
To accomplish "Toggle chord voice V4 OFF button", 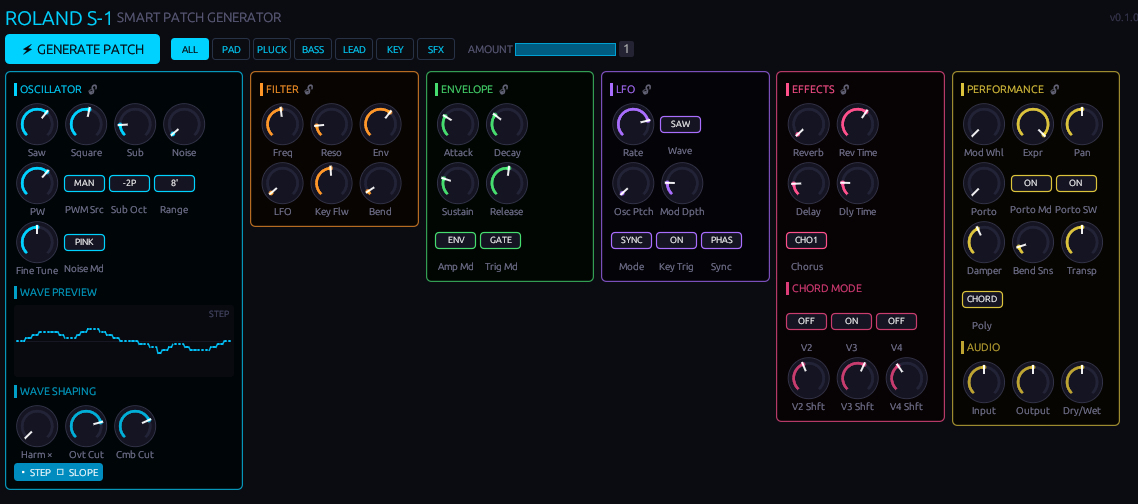I will coord(896,321).
